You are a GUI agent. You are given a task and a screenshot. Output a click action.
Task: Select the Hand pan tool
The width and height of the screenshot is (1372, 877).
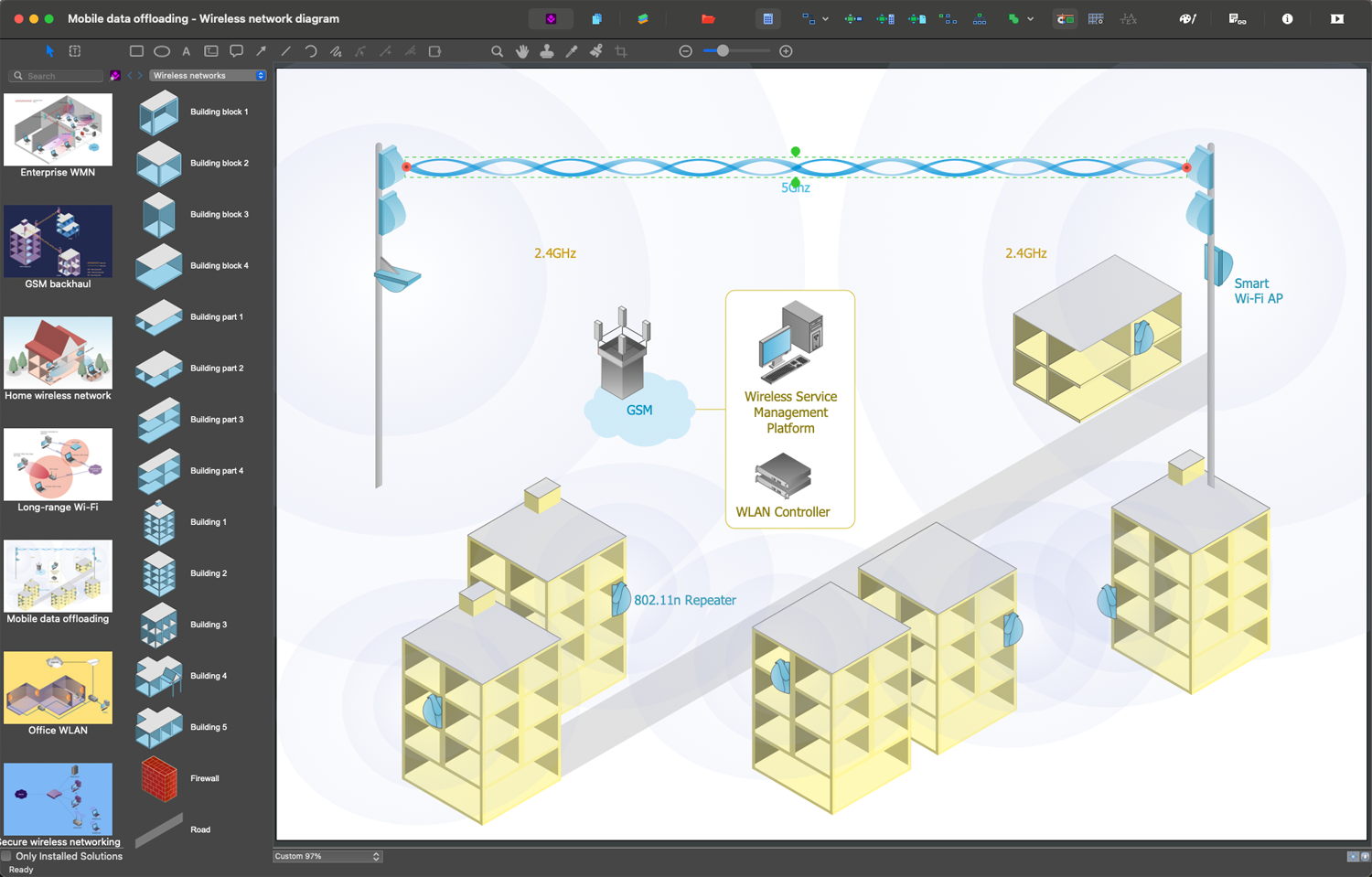tap(522, 52)
